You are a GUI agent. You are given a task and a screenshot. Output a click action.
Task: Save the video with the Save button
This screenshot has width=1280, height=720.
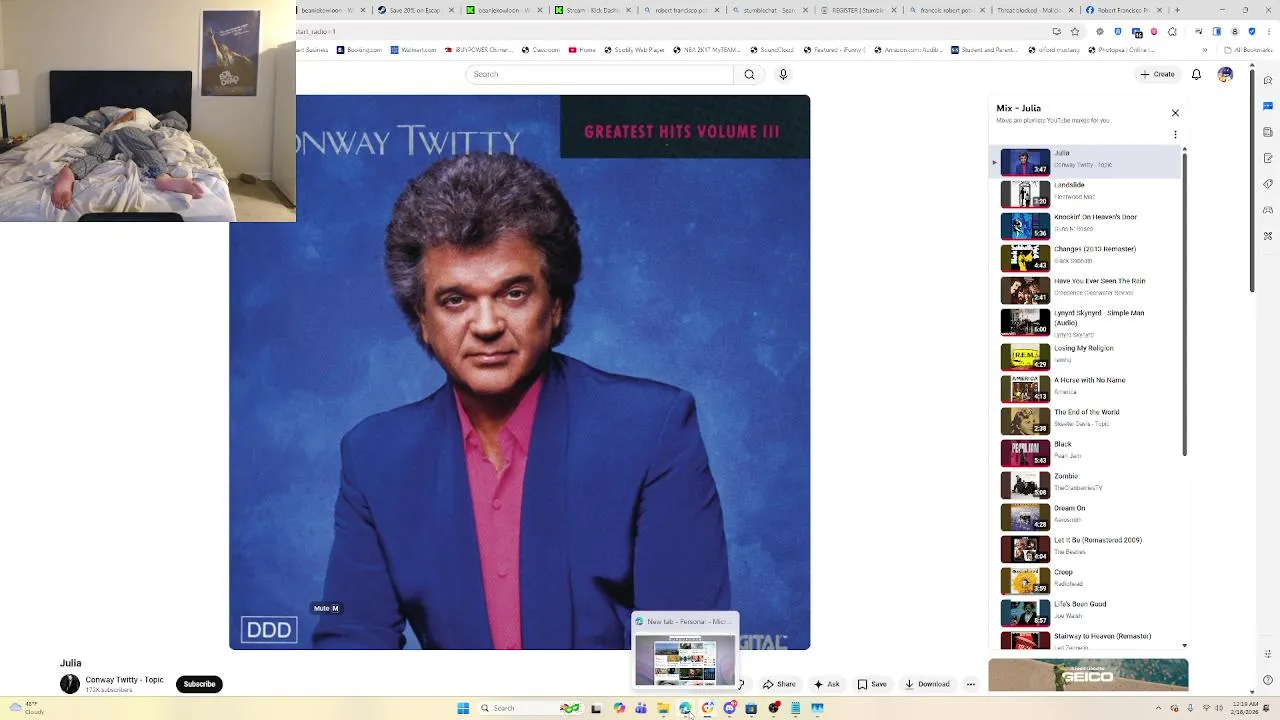coord(872,684)
